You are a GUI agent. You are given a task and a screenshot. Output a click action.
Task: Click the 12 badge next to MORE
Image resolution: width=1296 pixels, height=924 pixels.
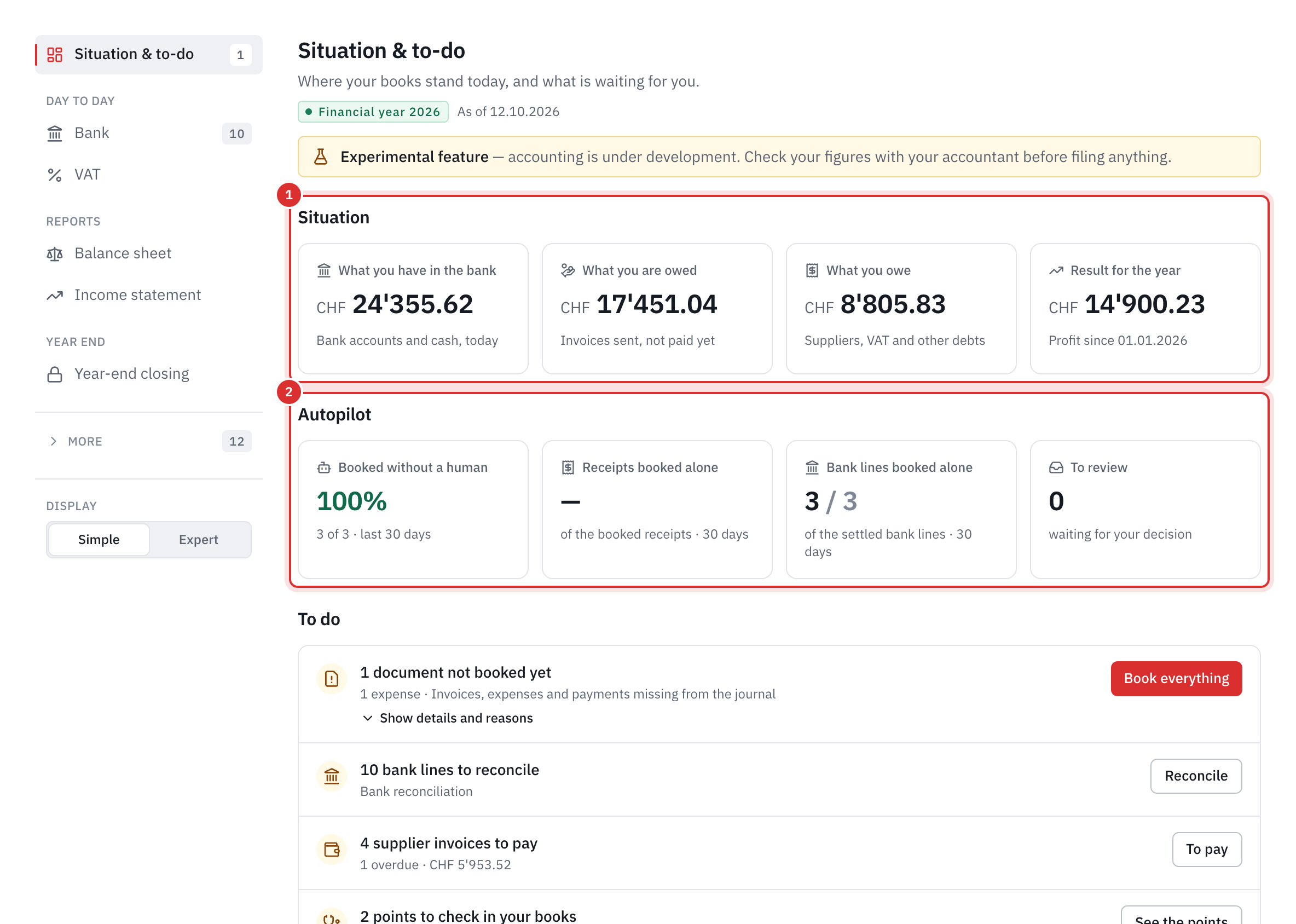click(236, 442)
